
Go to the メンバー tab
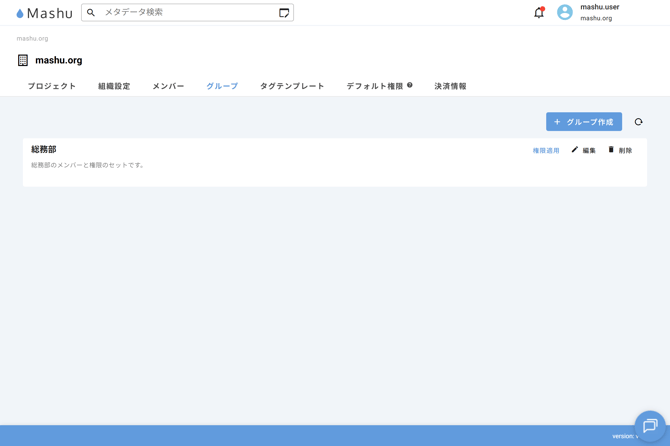[x=168, y=86]
